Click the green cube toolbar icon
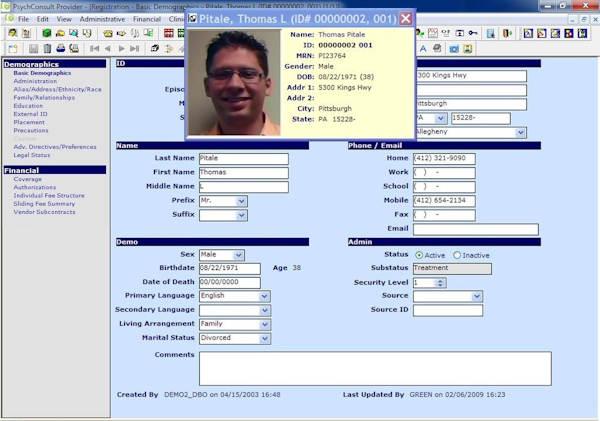 click(x=47, y=33)
